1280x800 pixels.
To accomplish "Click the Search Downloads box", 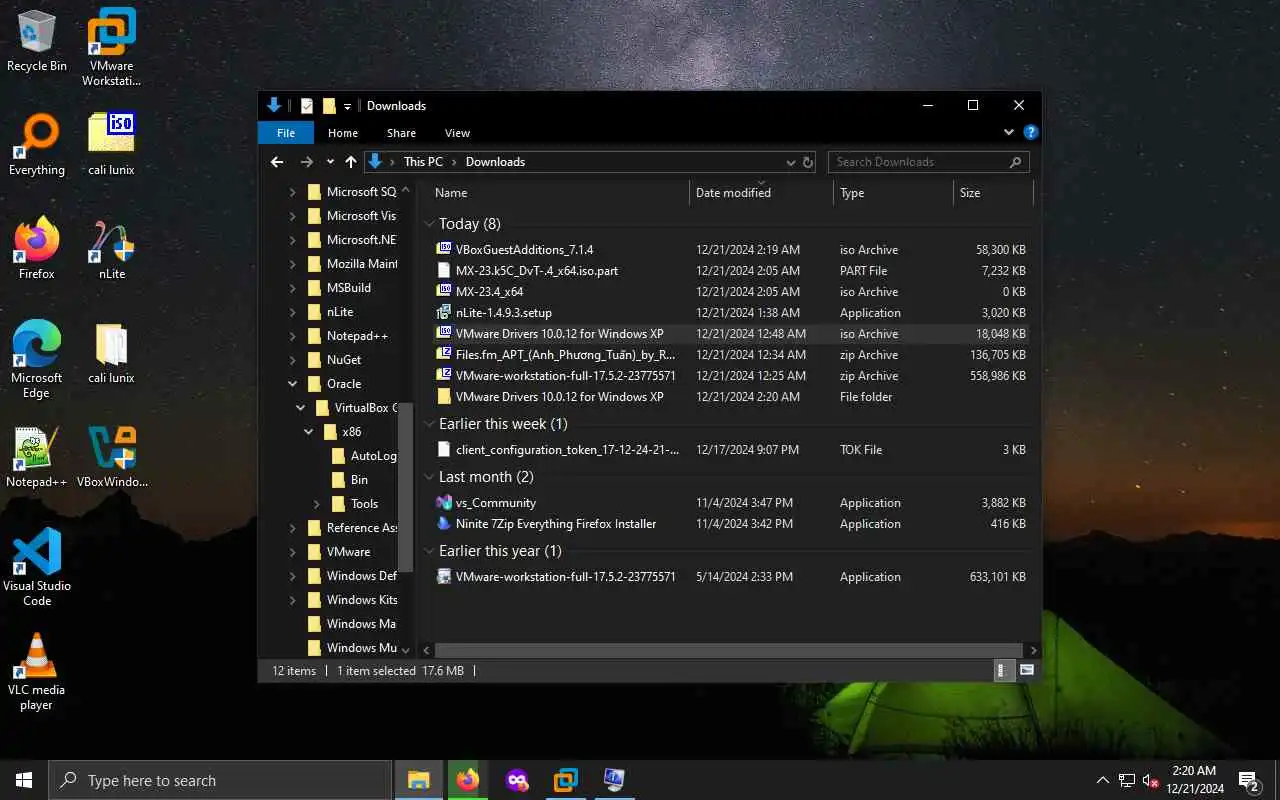I will coord(928,162).
